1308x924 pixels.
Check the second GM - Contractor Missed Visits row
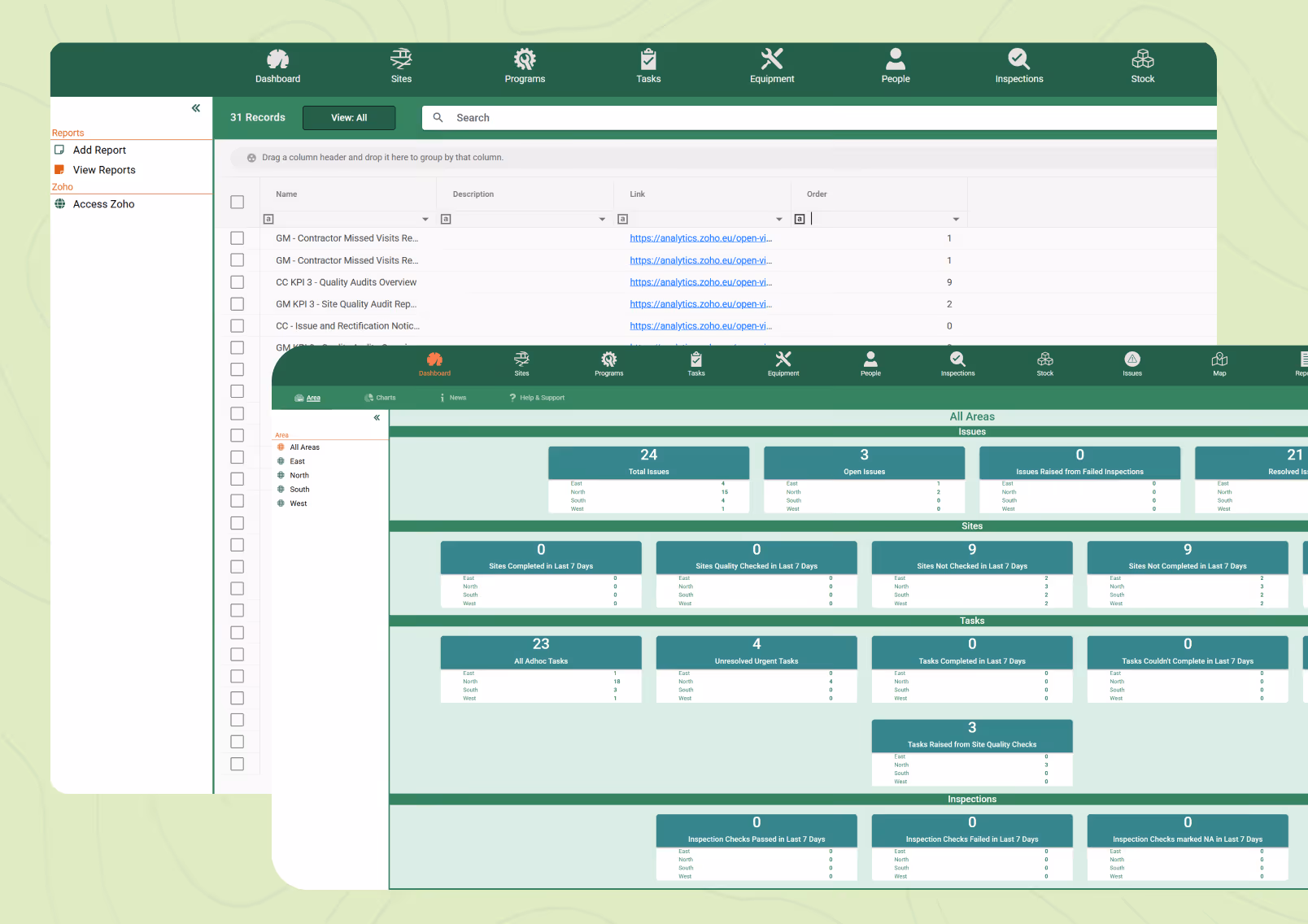tap(237, 260)
